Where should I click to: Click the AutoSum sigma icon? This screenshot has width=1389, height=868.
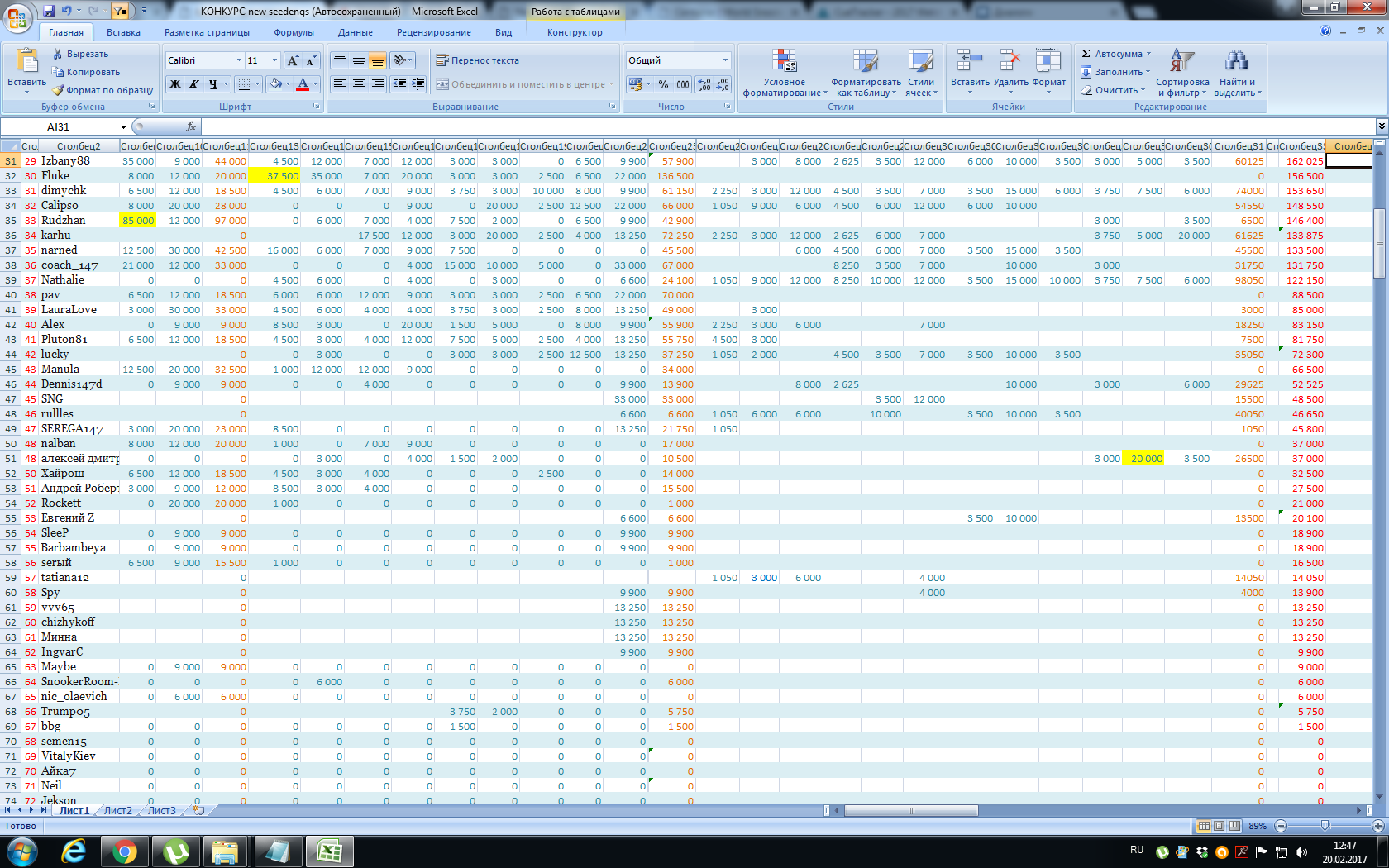pos(1086,54)
